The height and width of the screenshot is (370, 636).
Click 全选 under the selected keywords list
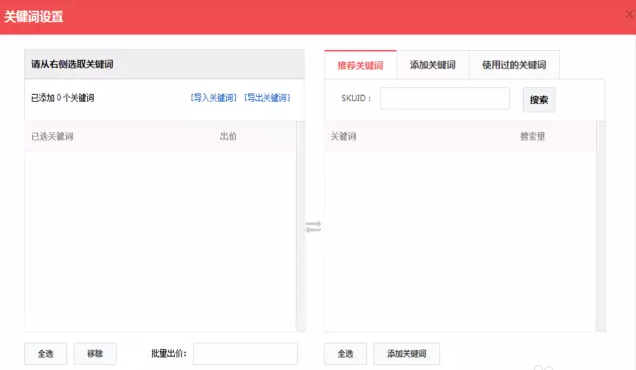pos(45,354)
